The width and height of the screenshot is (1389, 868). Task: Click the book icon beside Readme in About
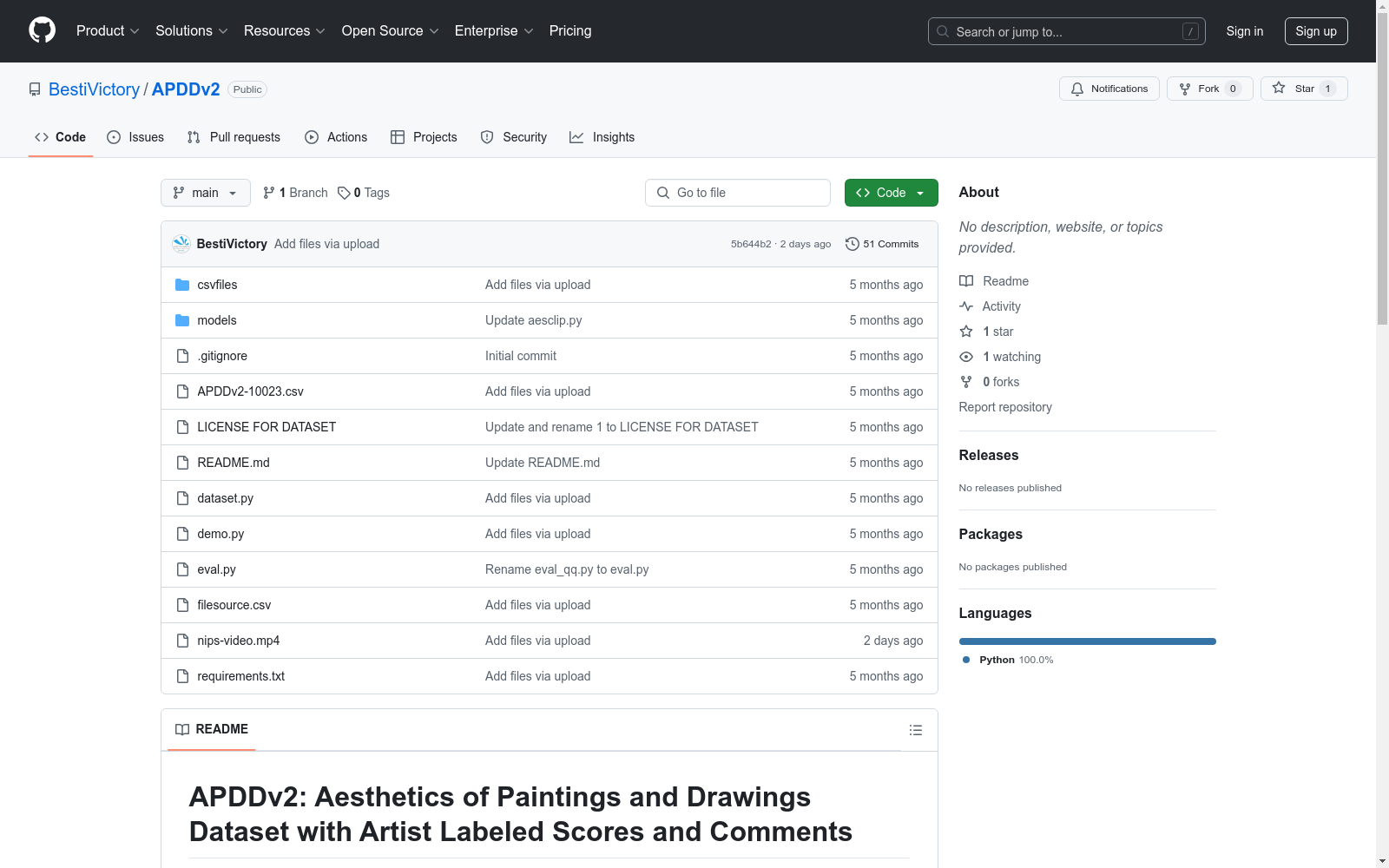(x=966, y=281)
